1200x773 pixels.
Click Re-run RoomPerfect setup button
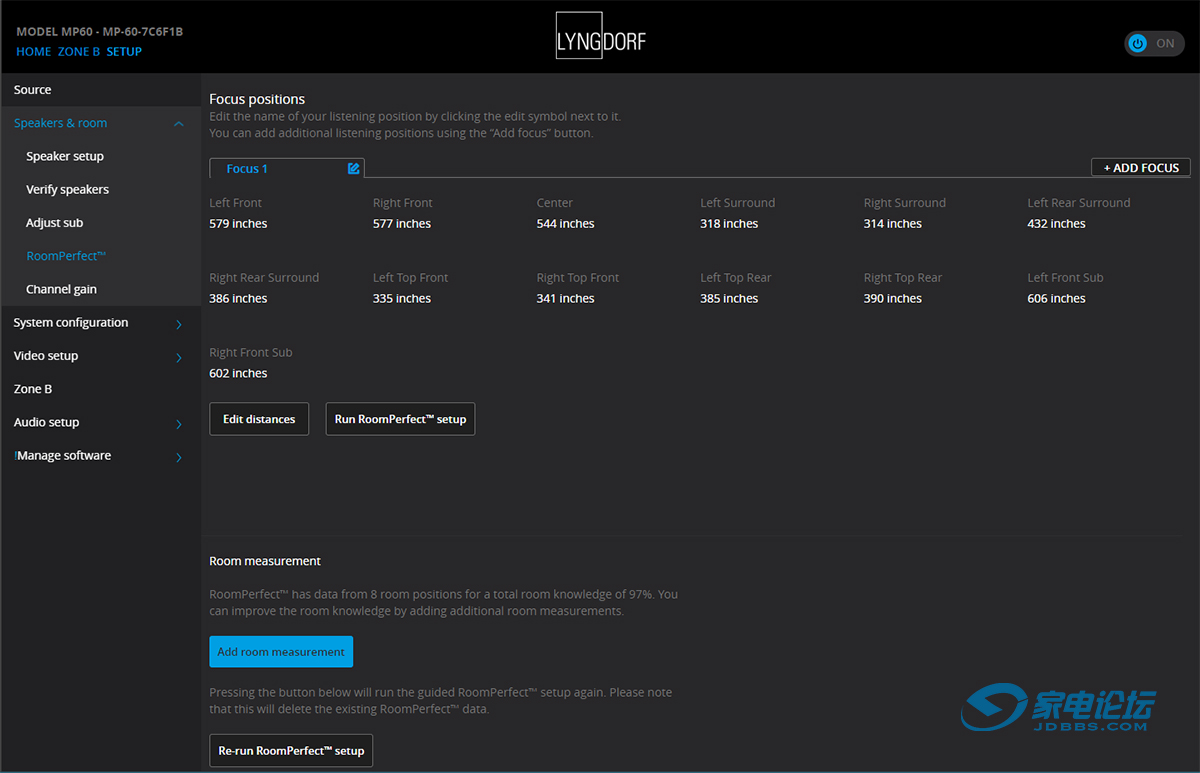(291, 750)
